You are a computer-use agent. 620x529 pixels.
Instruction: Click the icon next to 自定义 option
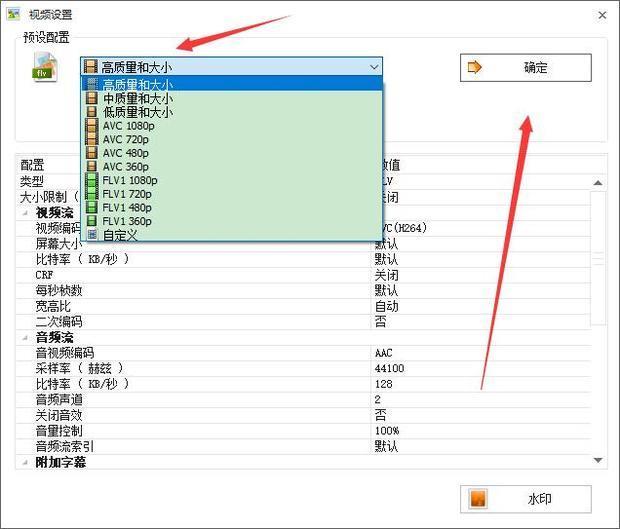click(x=92, y=235)
